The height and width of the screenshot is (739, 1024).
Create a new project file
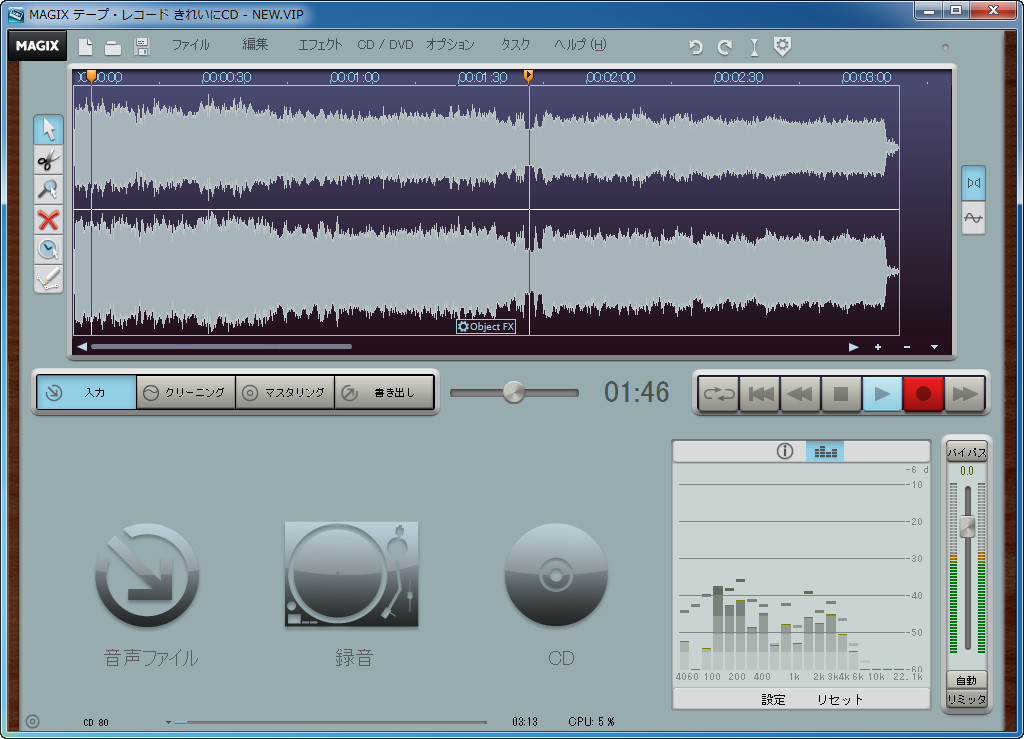click(85, 46)
